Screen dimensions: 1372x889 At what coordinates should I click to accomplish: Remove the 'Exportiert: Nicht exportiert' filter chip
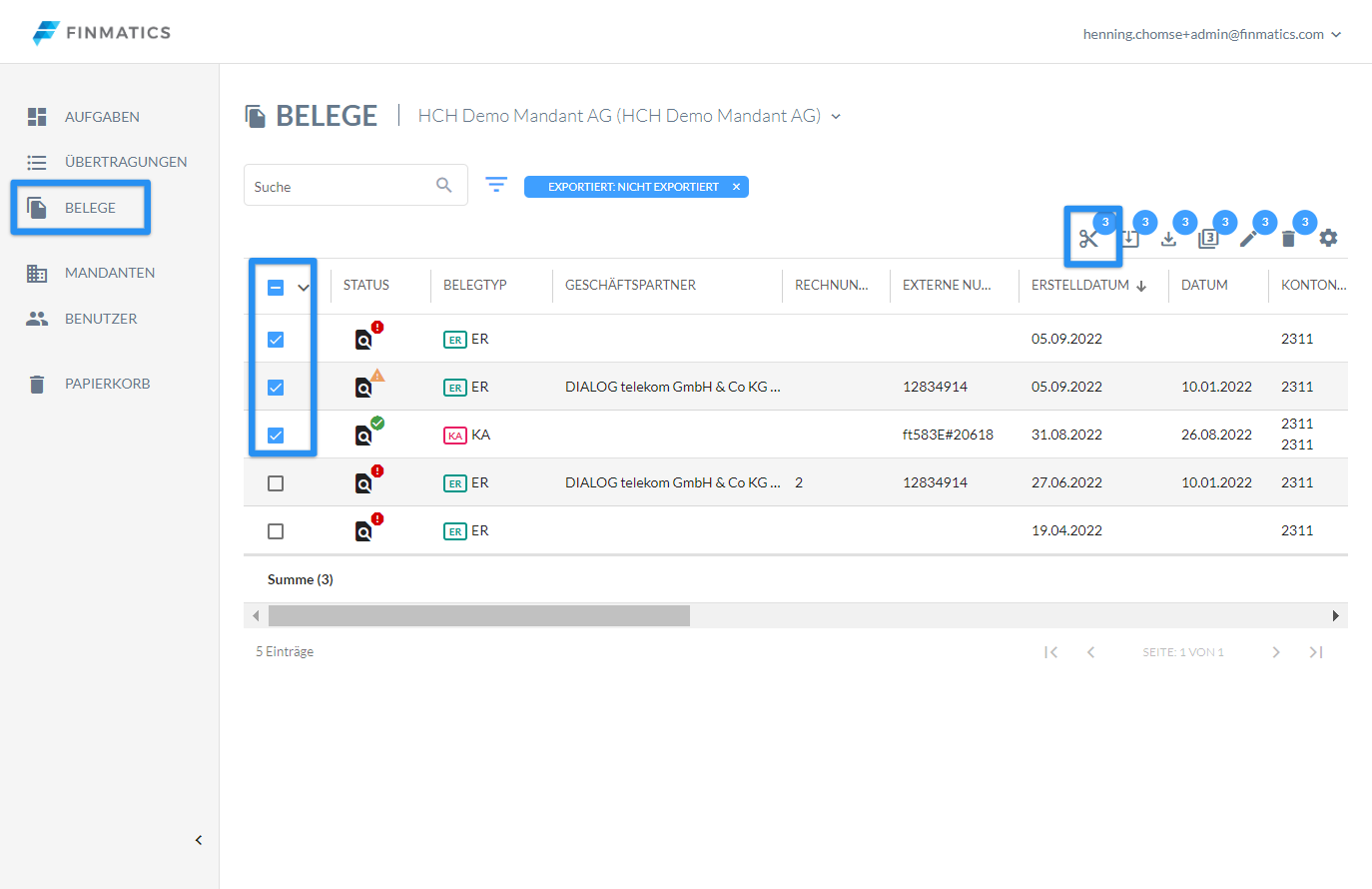736,187
